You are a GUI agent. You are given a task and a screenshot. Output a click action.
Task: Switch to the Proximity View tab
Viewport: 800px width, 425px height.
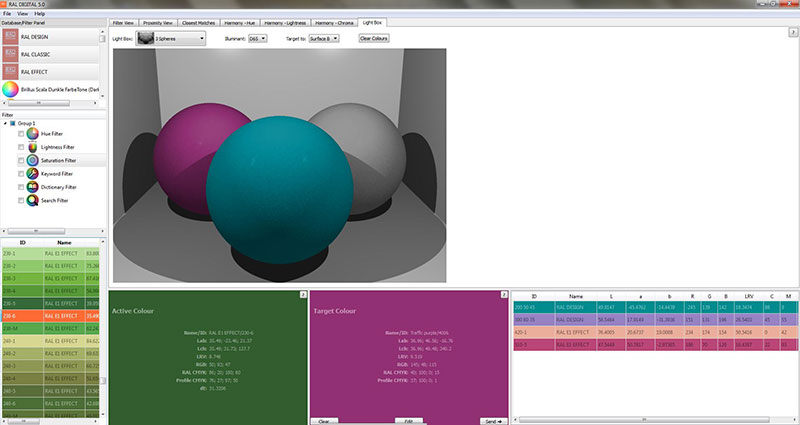tap(158, 23)
